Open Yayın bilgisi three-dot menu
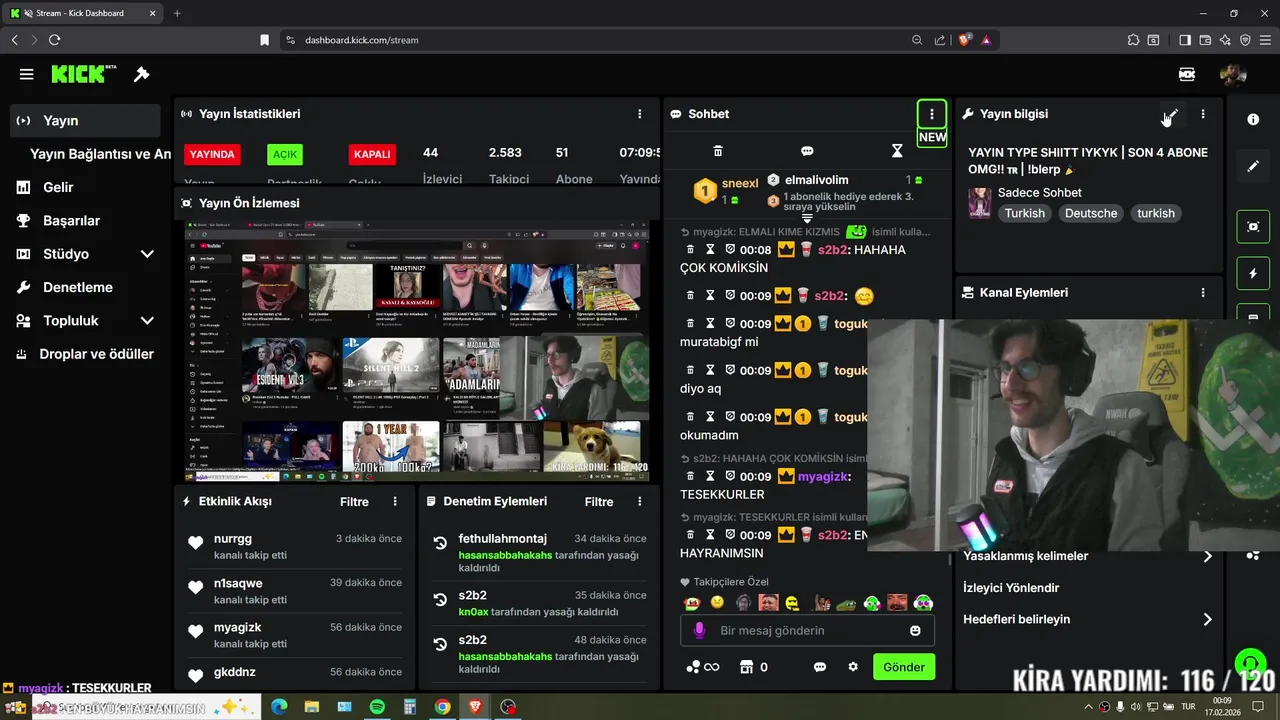1280x720 pixels. [1203, 114]
